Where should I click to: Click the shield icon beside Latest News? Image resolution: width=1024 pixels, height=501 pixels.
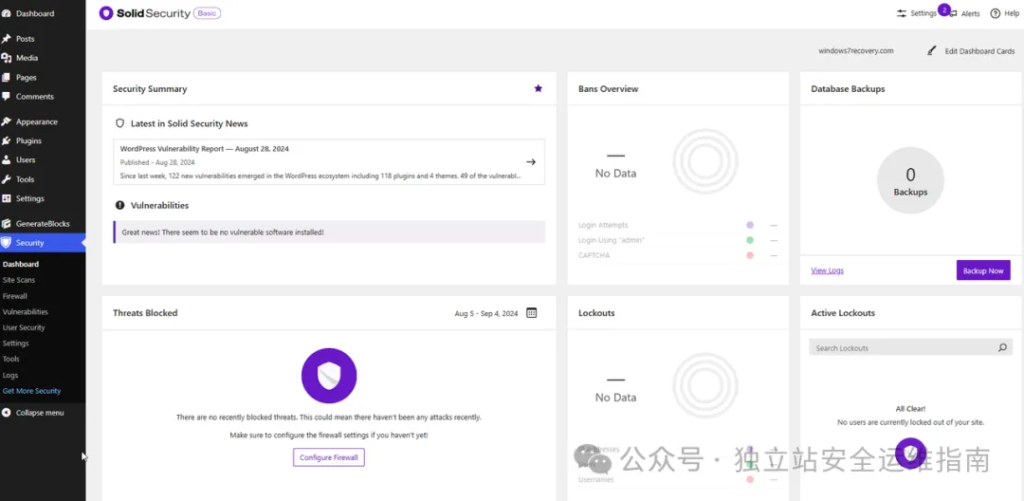(120, 123)
